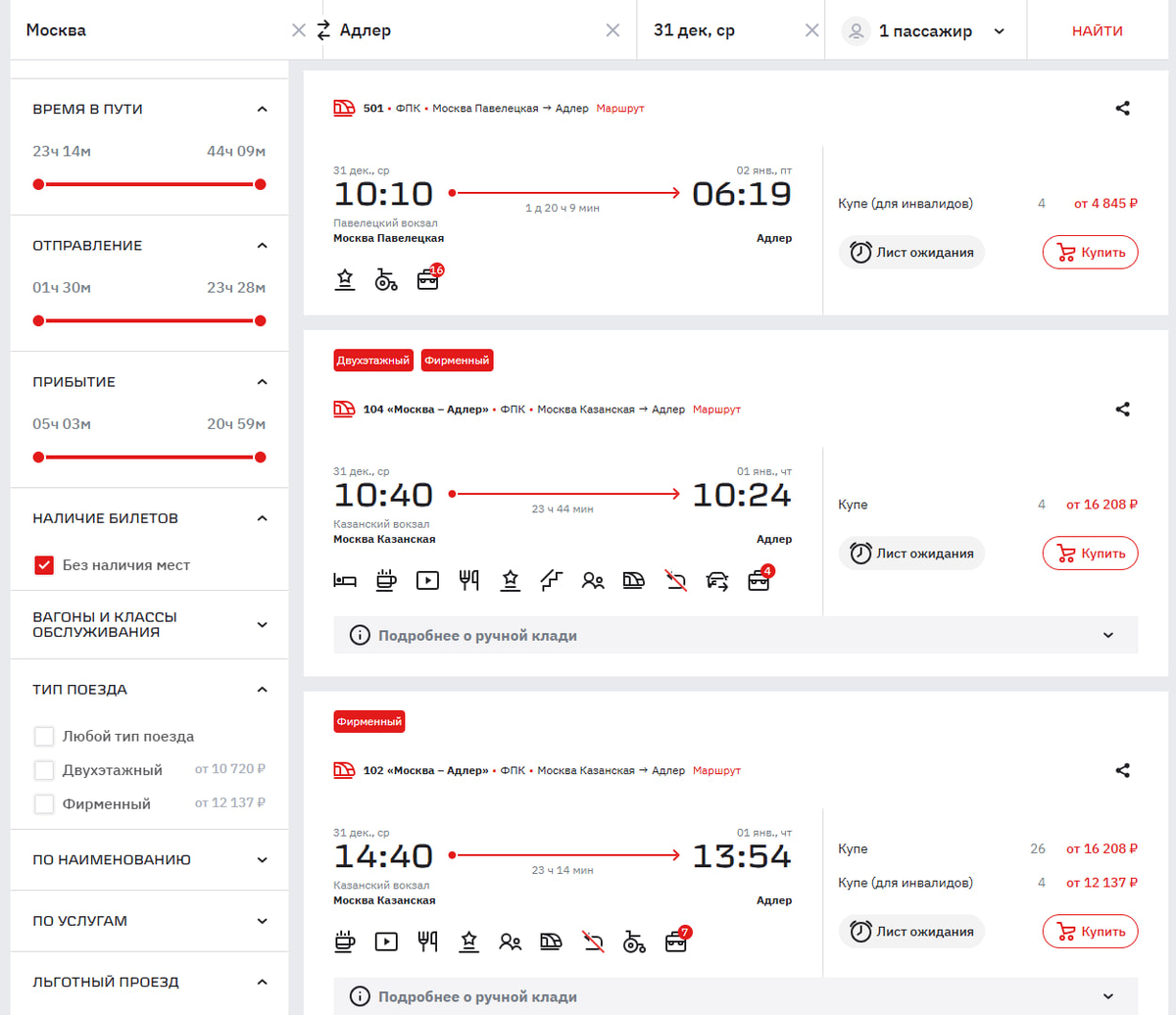Click video play icon on train 104

(x=427, y=580)
